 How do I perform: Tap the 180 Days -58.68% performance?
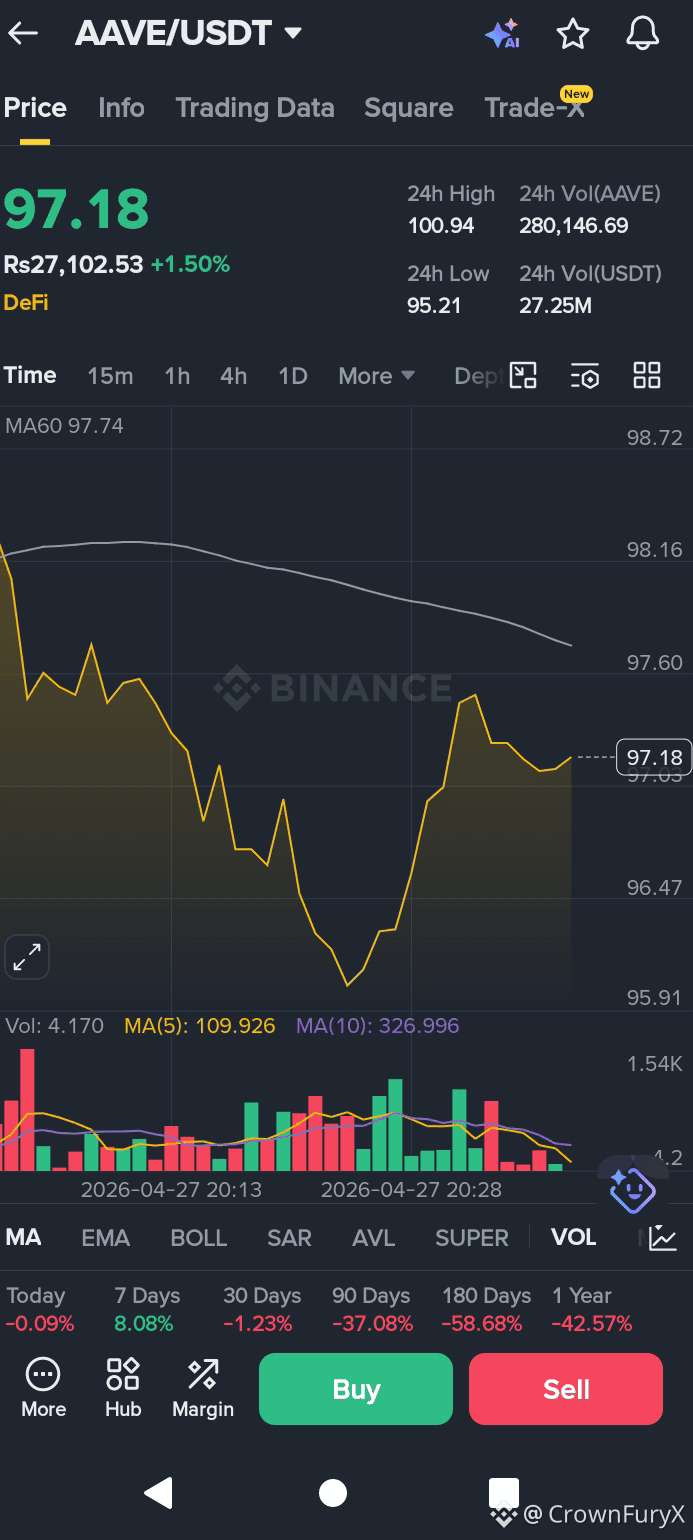coord(486,1309)
